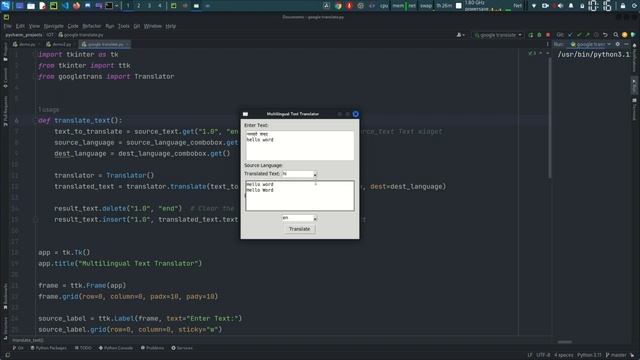This screenshot has height=360, width=640.
Task: Click the volume speaker icon in tray
Action: click(561, 6)
